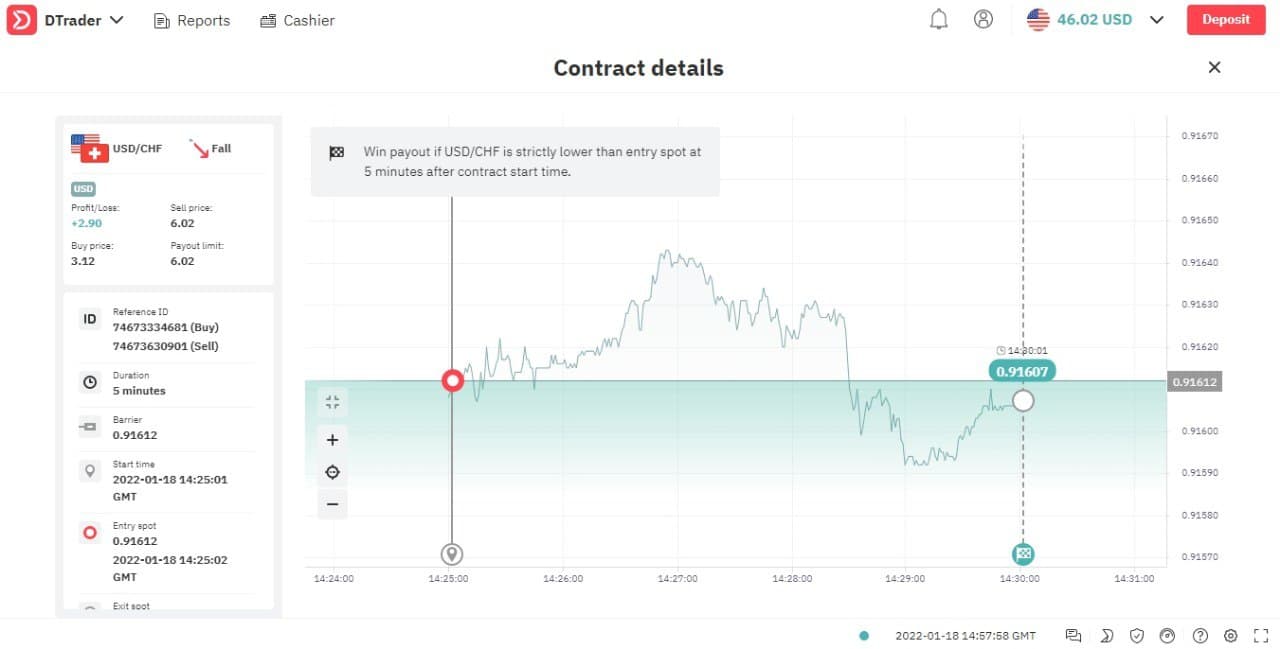
Task: Click the red Deposit button
Action: click(x=1225, y=20)
